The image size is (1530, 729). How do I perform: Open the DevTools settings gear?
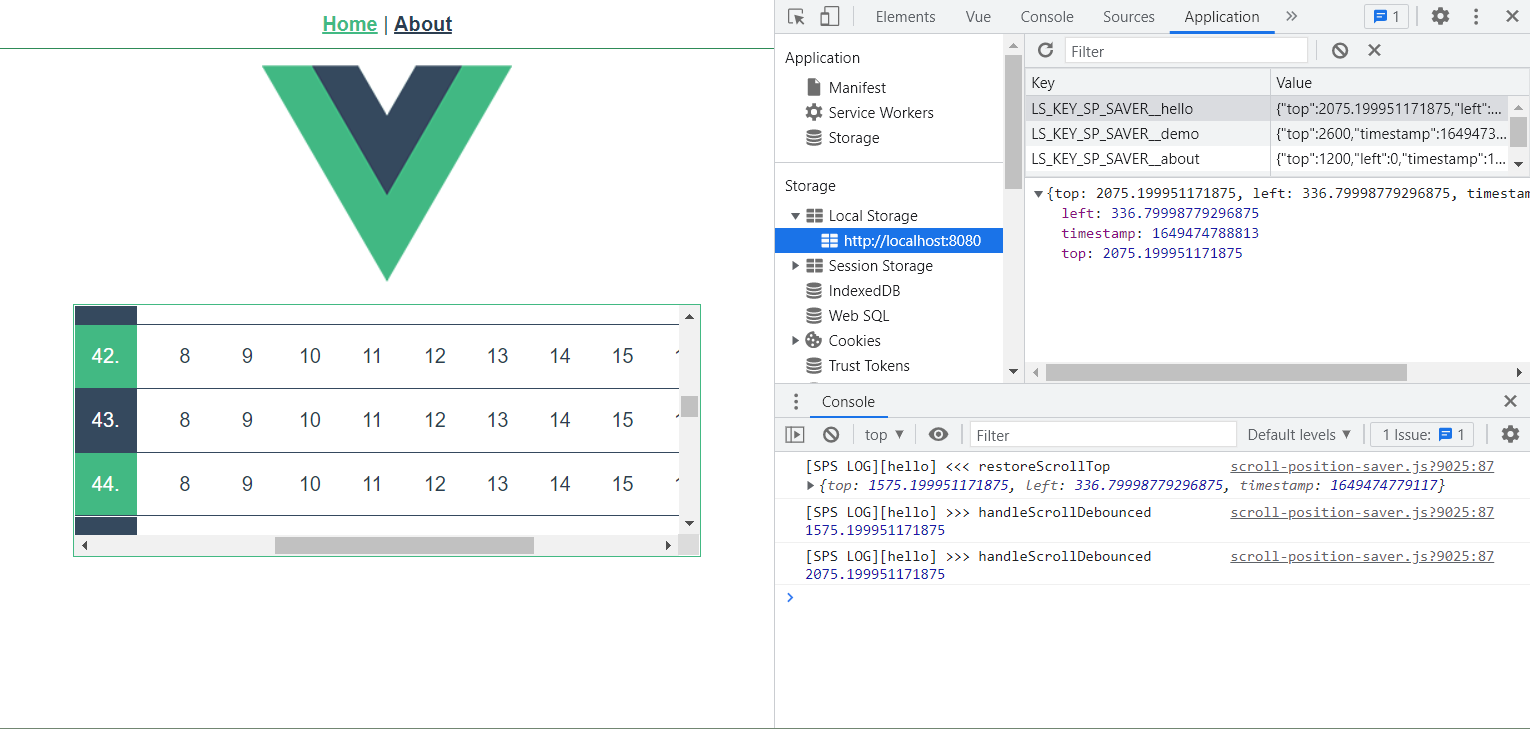1440,16
